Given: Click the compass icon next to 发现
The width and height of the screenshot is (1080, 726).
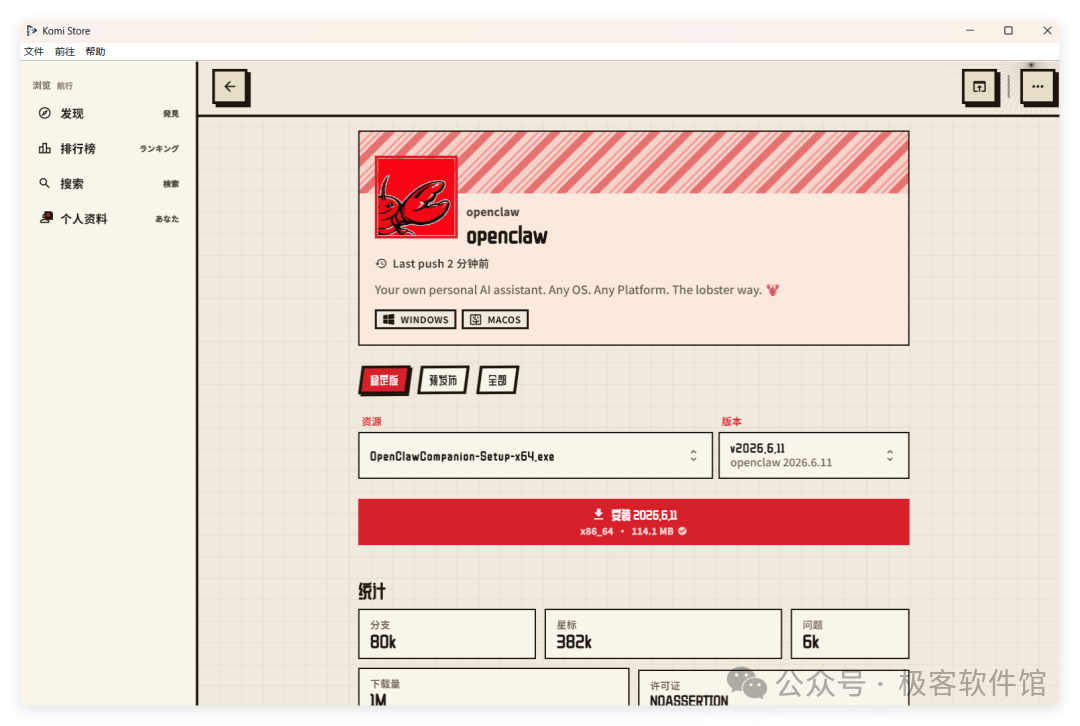Looking at the screenshot, I should point(45,113).
